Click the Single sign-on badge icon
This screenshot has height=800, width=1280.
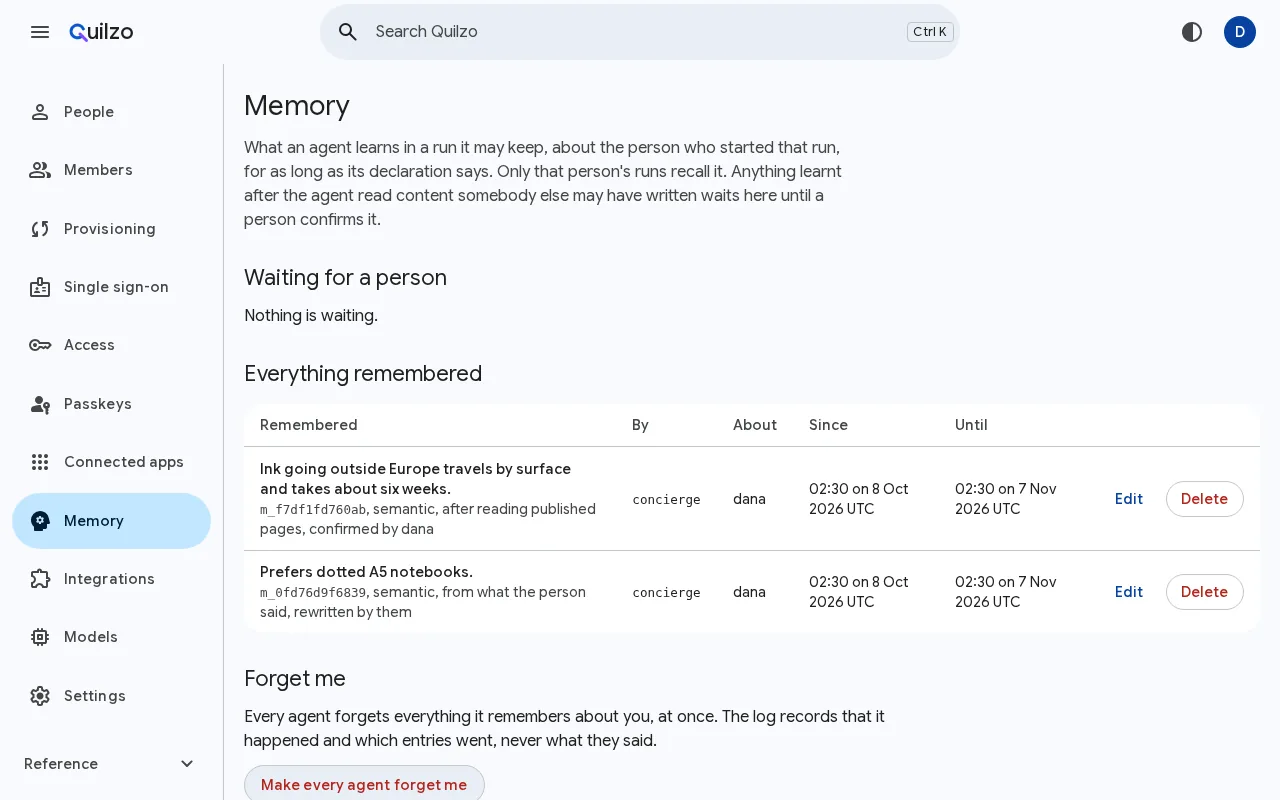tap(40, 287)
